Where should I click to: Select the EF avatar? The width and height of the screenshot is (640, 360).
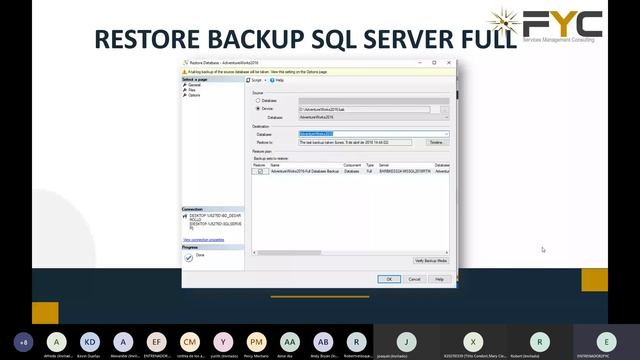pos(157,342)
